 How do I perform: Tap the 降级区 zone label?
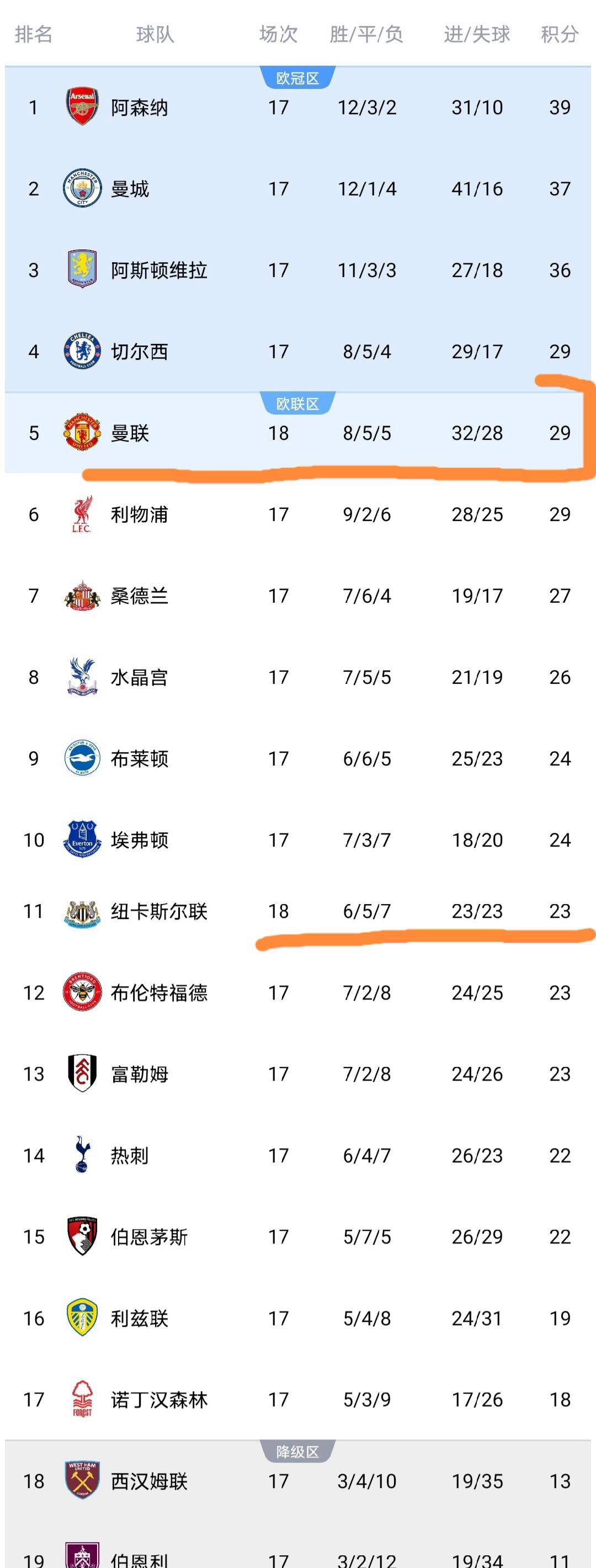[x=297, y=1452]
